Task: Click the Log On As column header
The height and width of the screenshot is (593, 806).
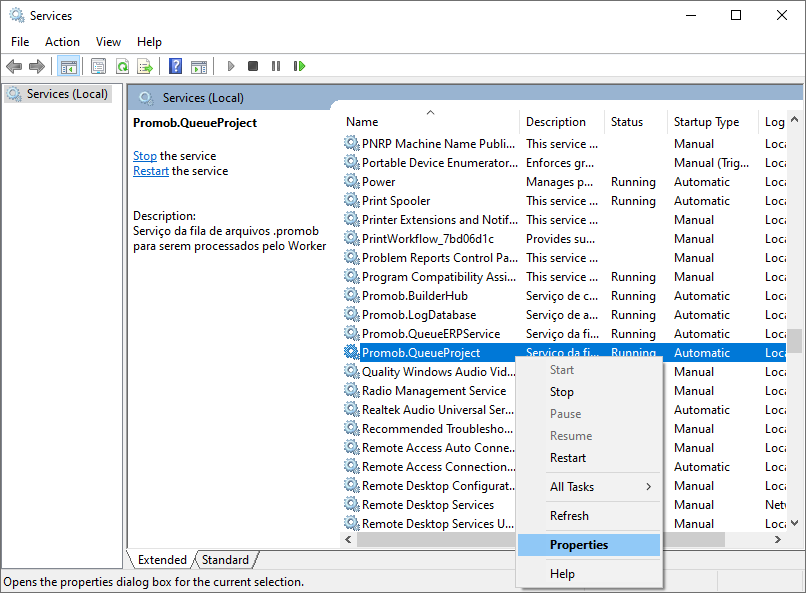Action: 773,122
